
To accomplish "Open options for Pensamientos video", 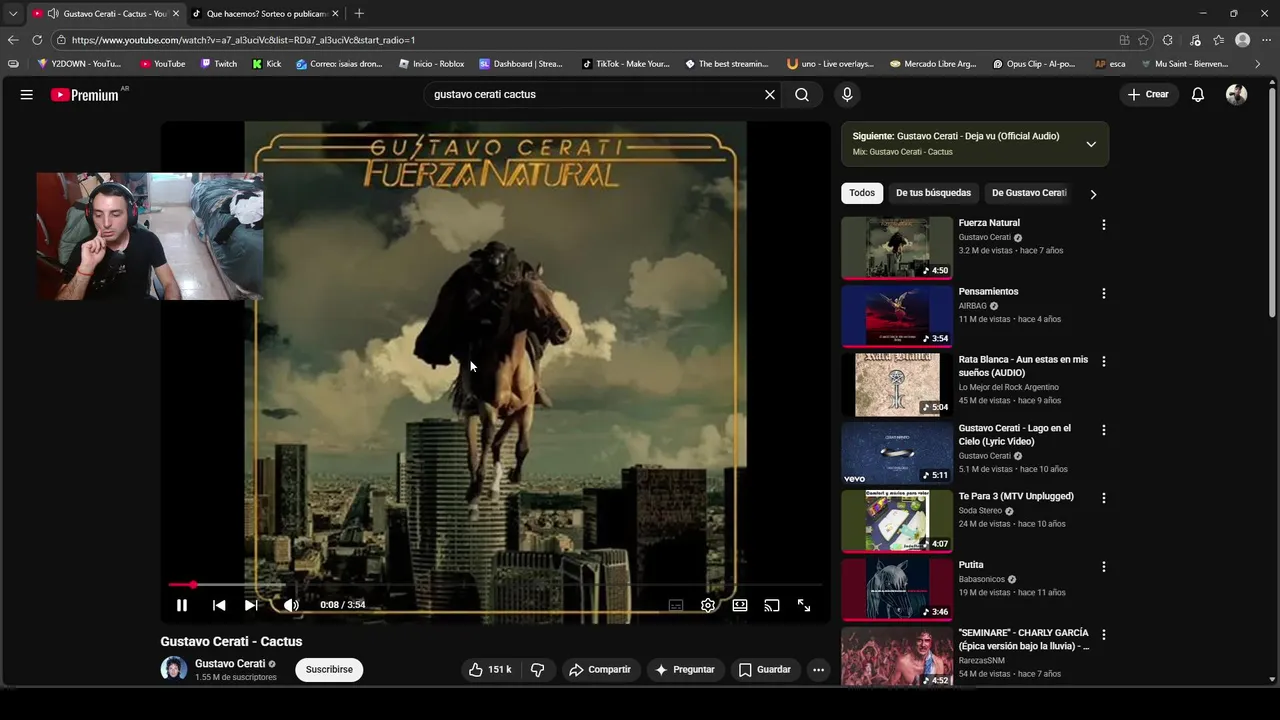I will point(1104,294).
